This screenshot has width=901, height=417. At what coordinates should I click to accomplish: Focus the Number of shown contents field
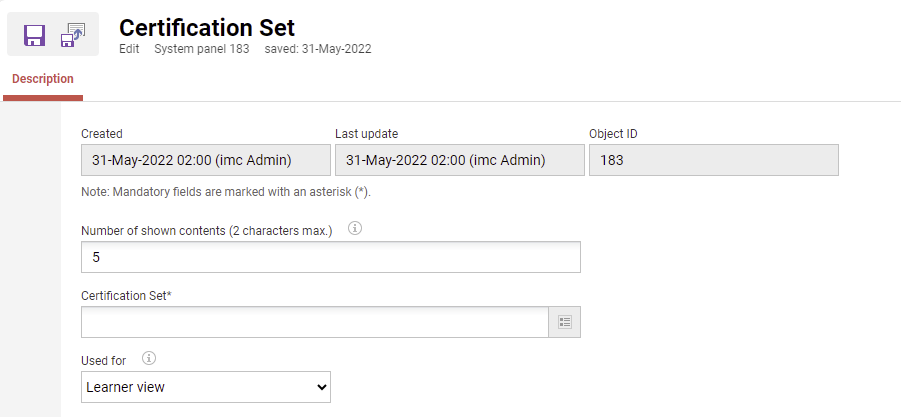[330, 257]
